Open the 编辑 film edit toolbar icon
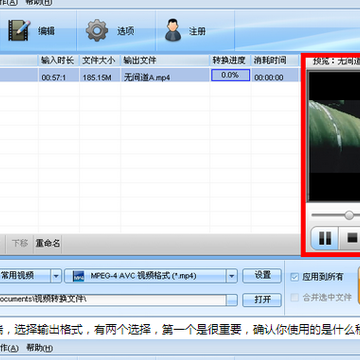The width and height of the screenshot is (360, 360). click(x=19, y=31)
